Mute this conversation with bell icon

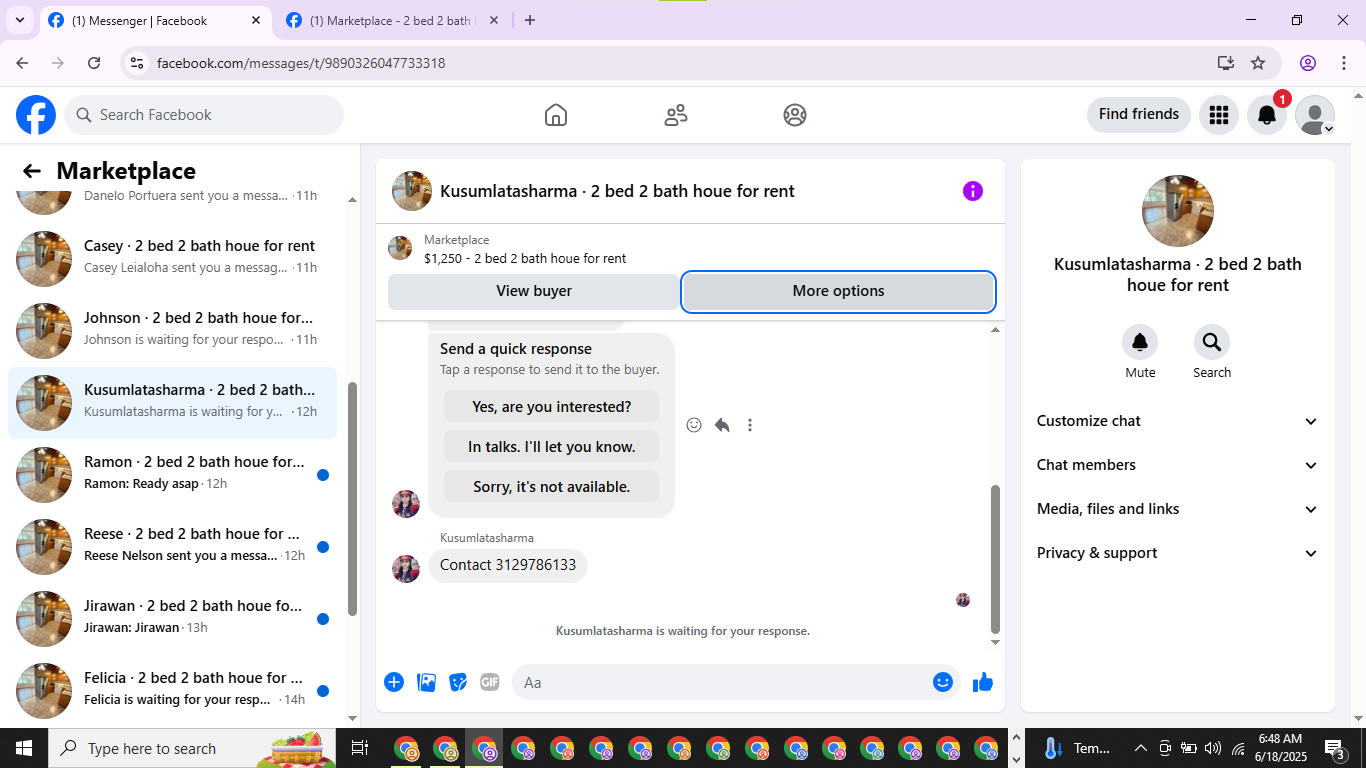click(x=1140, y=343)
